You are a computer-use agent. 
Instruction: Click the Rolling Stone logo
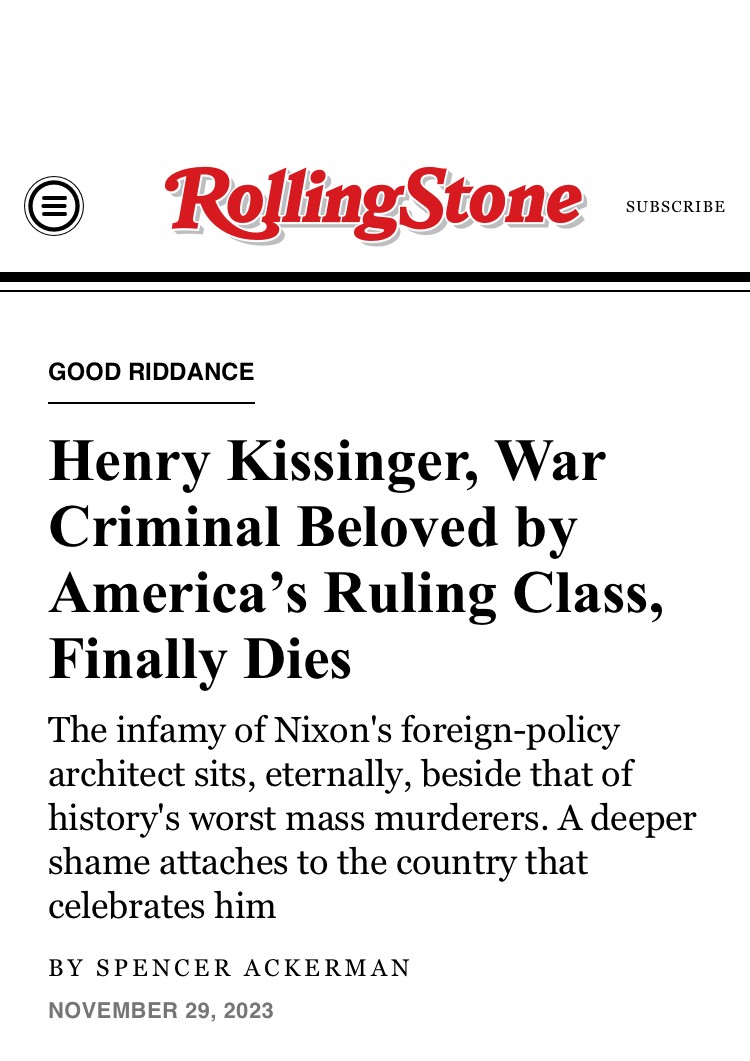[374, 204]
